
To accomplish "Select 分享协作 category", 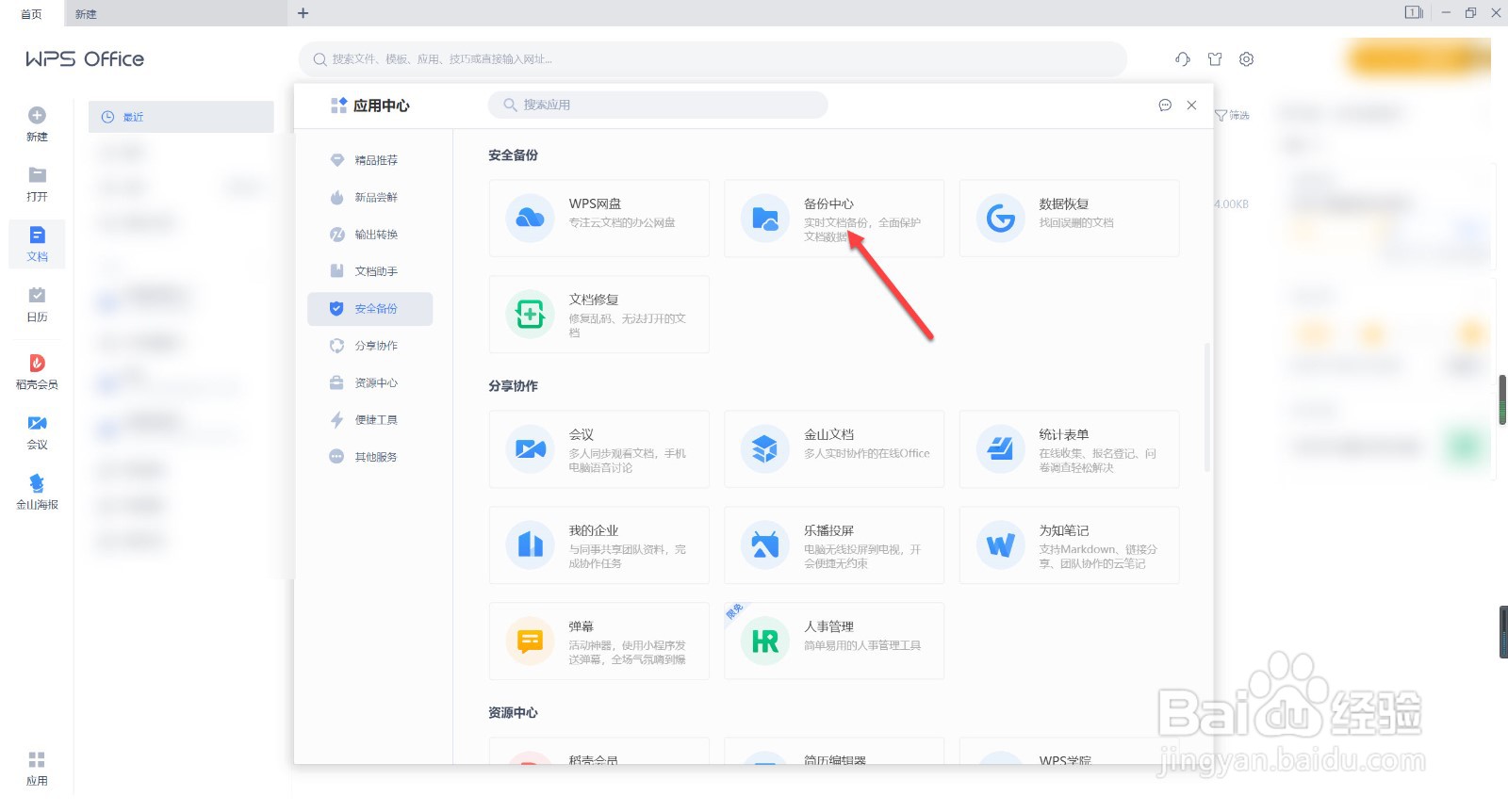I will coord(369,346).
